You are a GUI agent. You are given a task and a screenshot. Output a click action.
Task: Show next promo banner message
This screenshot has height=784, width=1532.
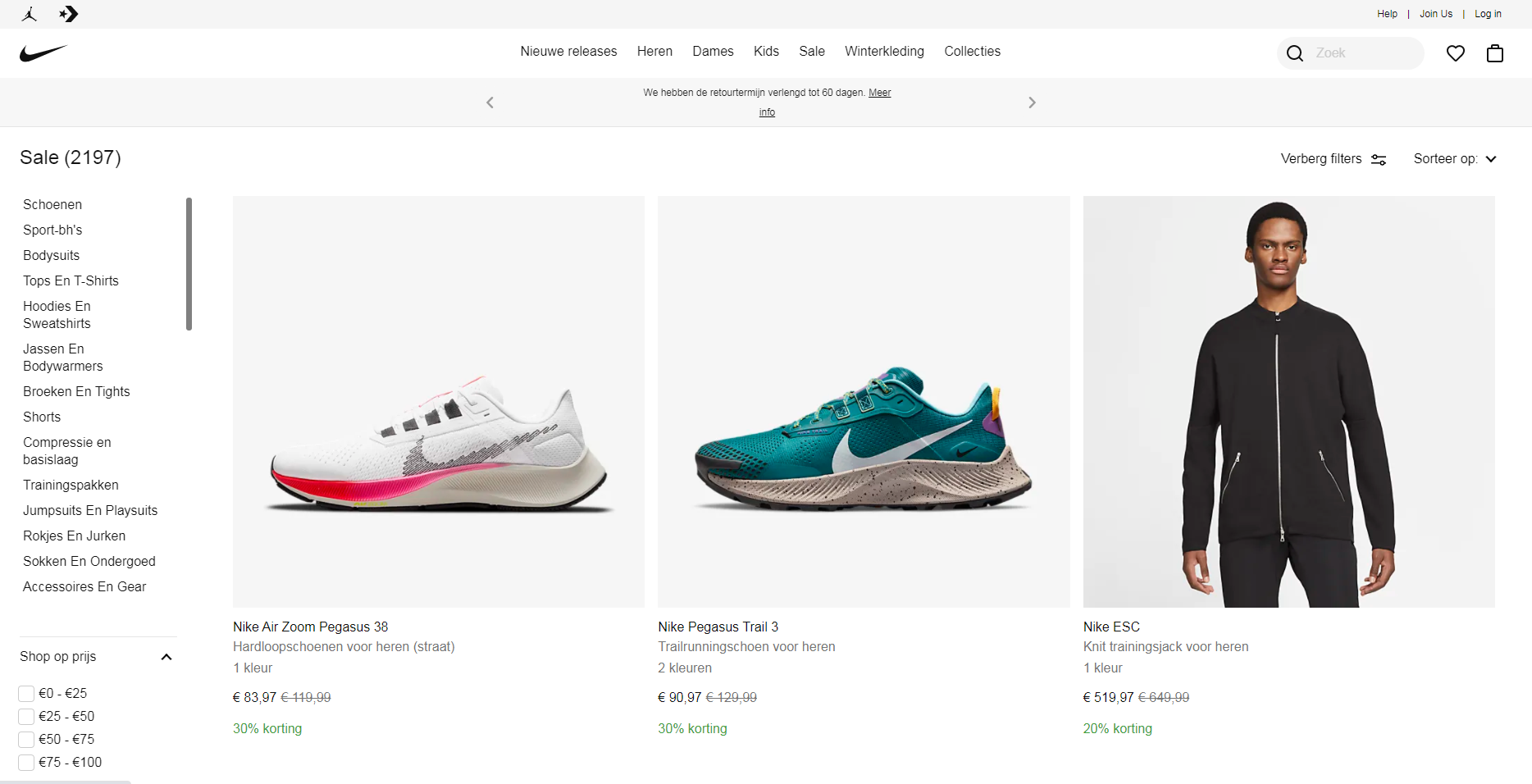1032,103
